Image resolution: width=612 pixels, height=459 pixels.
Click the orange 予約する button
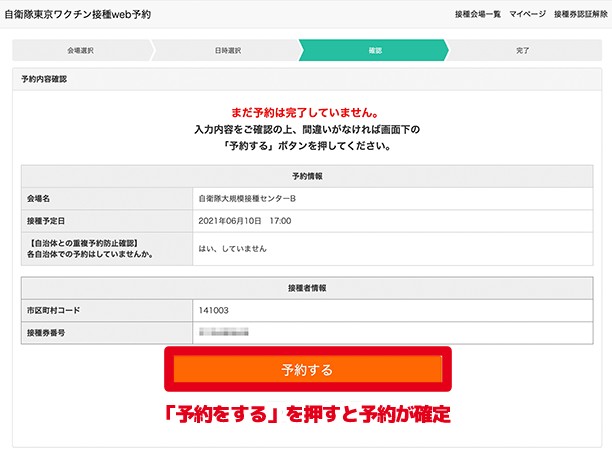(308, 369)
